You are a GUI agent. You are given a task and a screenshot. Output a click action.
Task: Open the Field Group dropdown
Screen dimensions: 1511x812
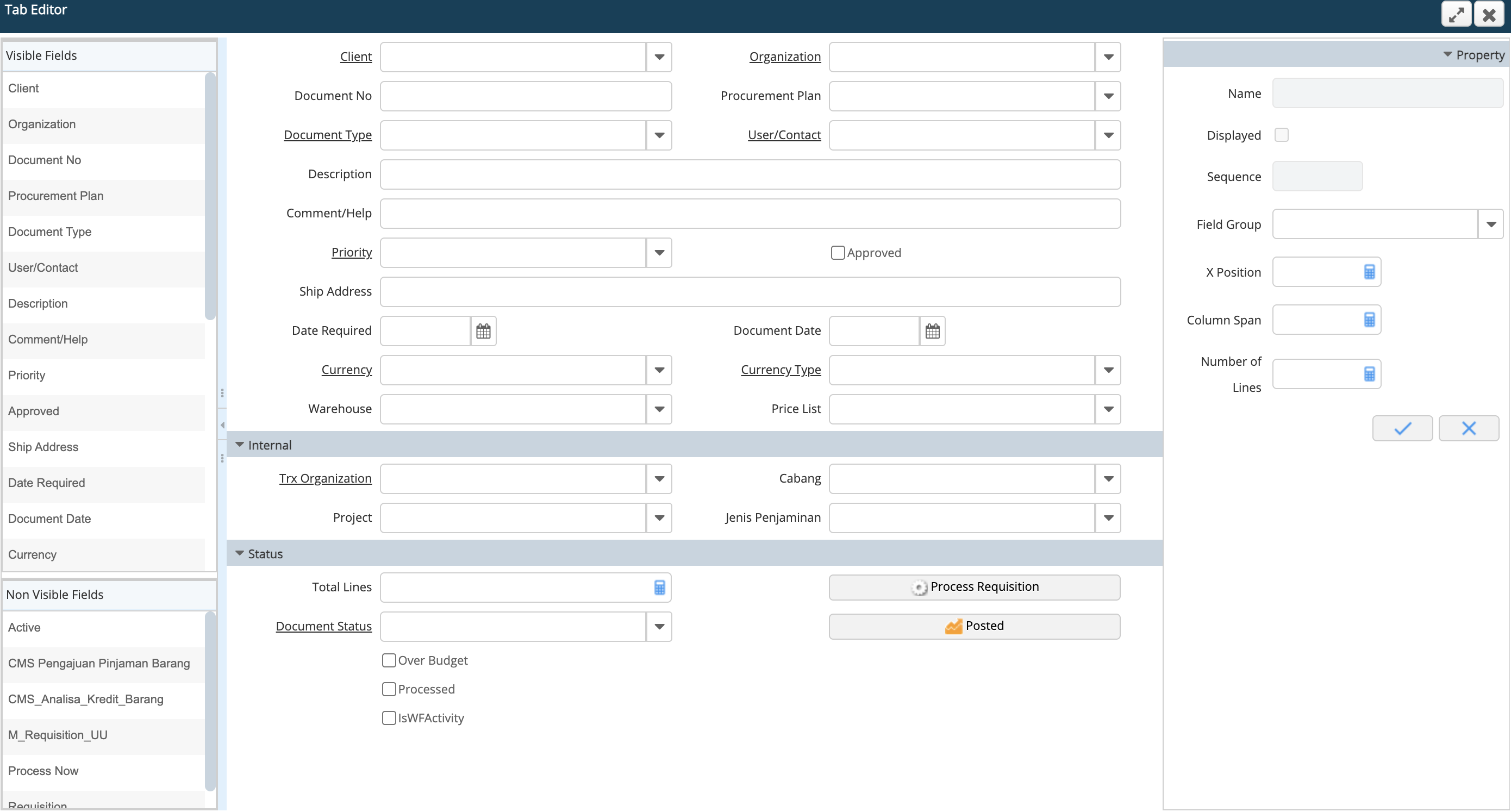1490,224
